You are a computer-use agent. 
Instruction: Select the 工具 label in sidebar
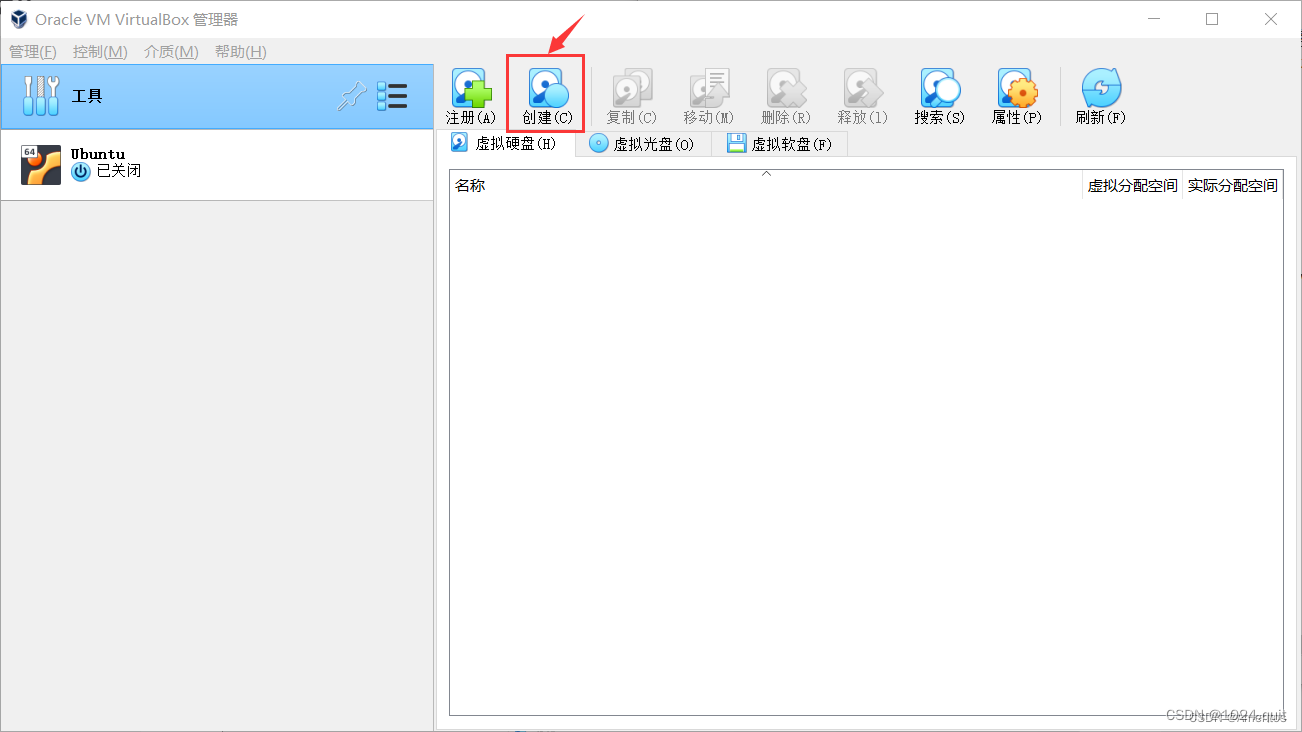point(87,96)
